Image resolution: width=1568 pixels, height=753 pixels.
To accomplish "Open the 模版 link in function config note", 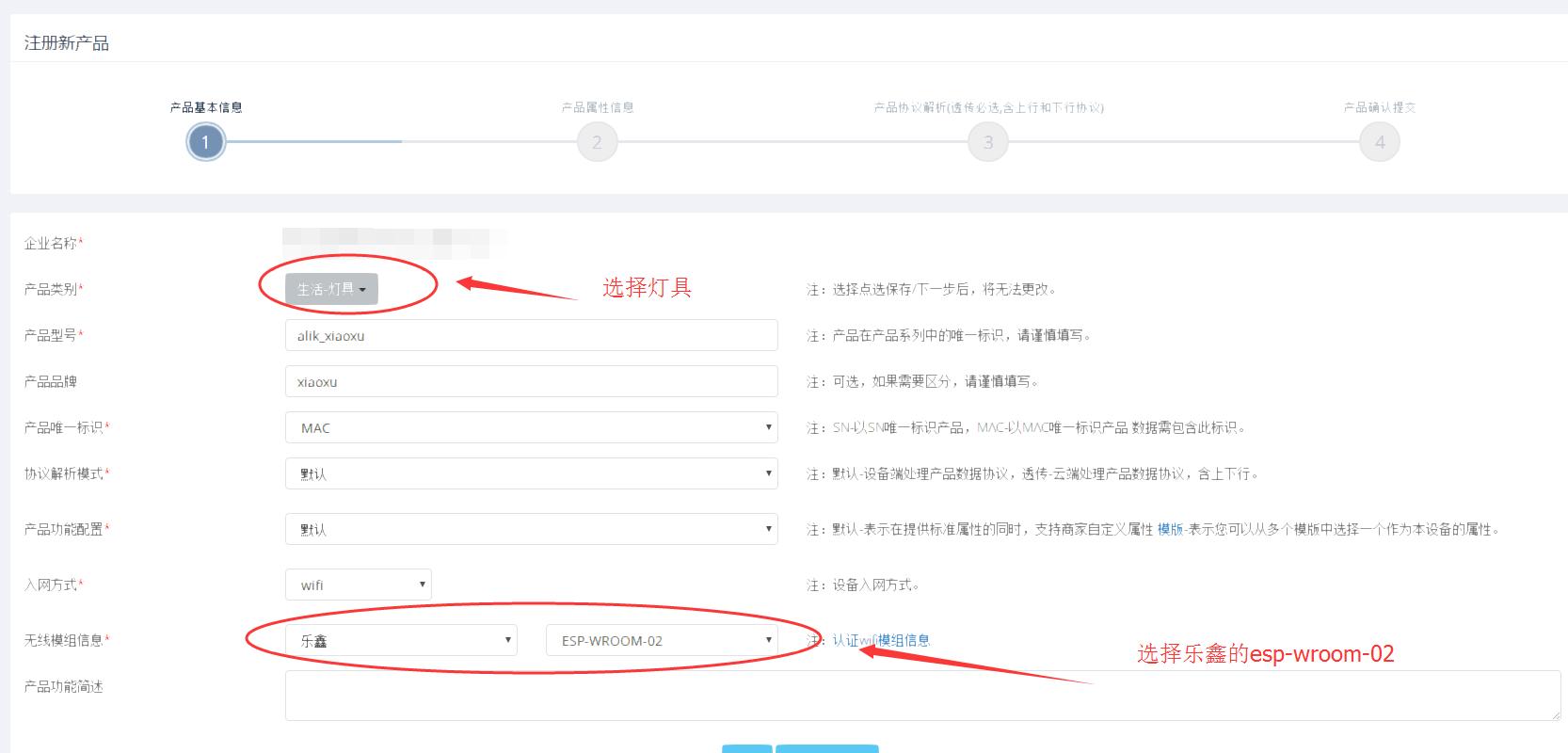I will (x=1170, y=529).
